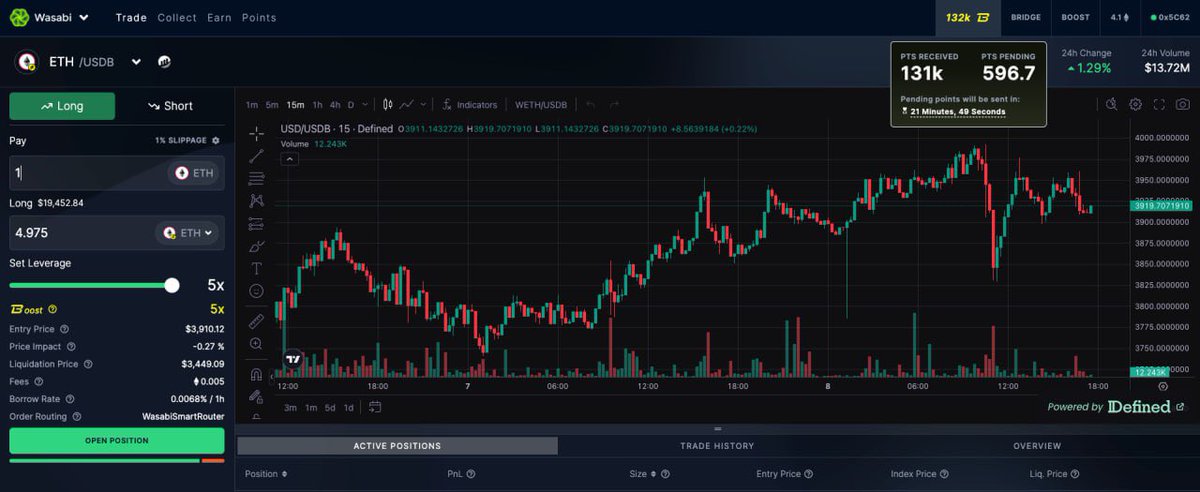Switch to Active Positions tab
This screenshot has width=1200, height=492.
[397, 446]
